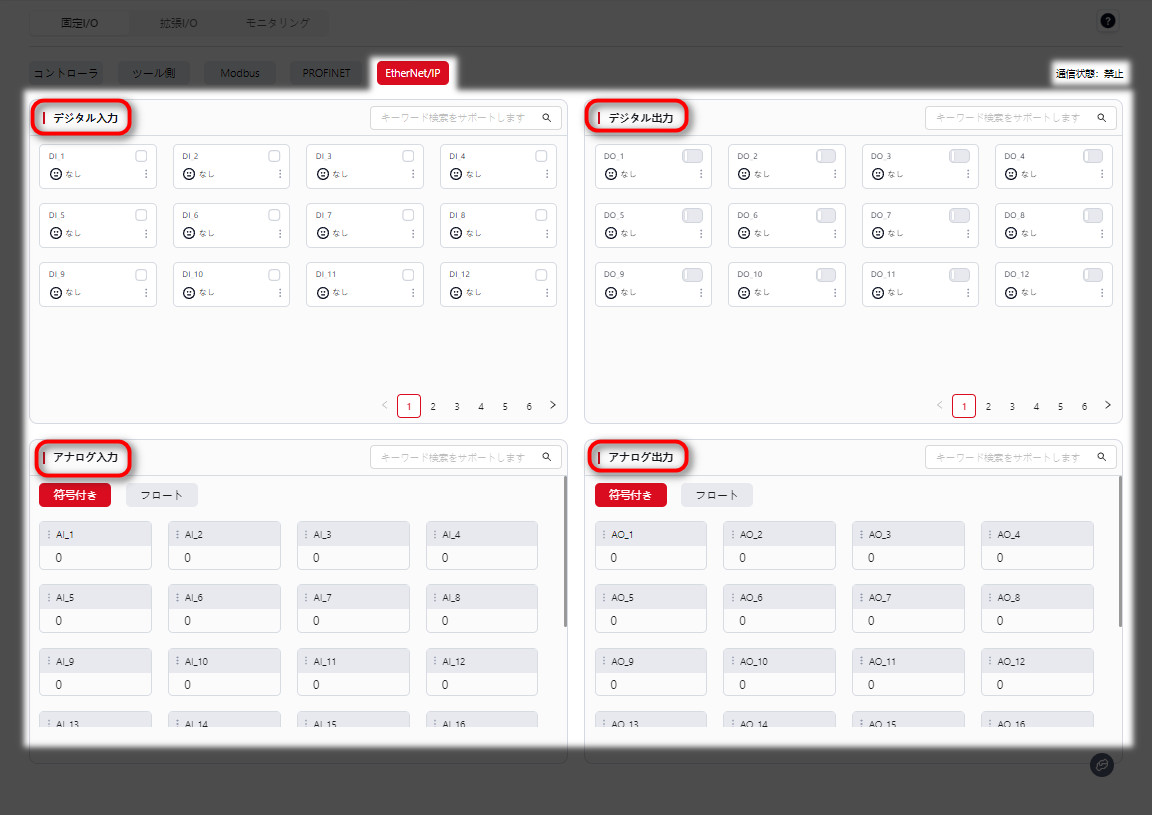The image size is (1152, 815).
Task: Select フロート in the アナログ入力 panel
Action: tap(162, 495)
